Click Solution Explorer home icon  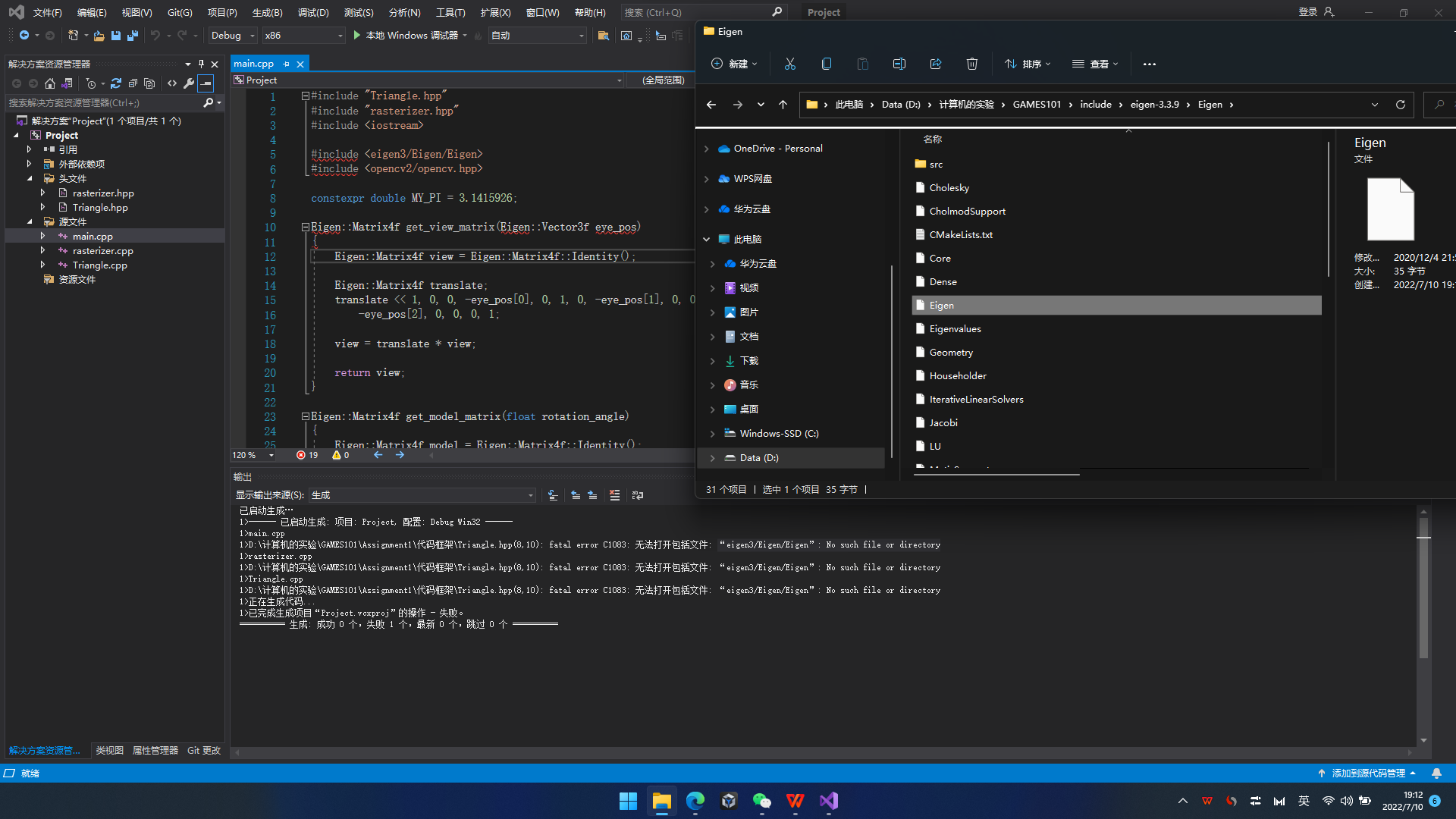[50, 83]
